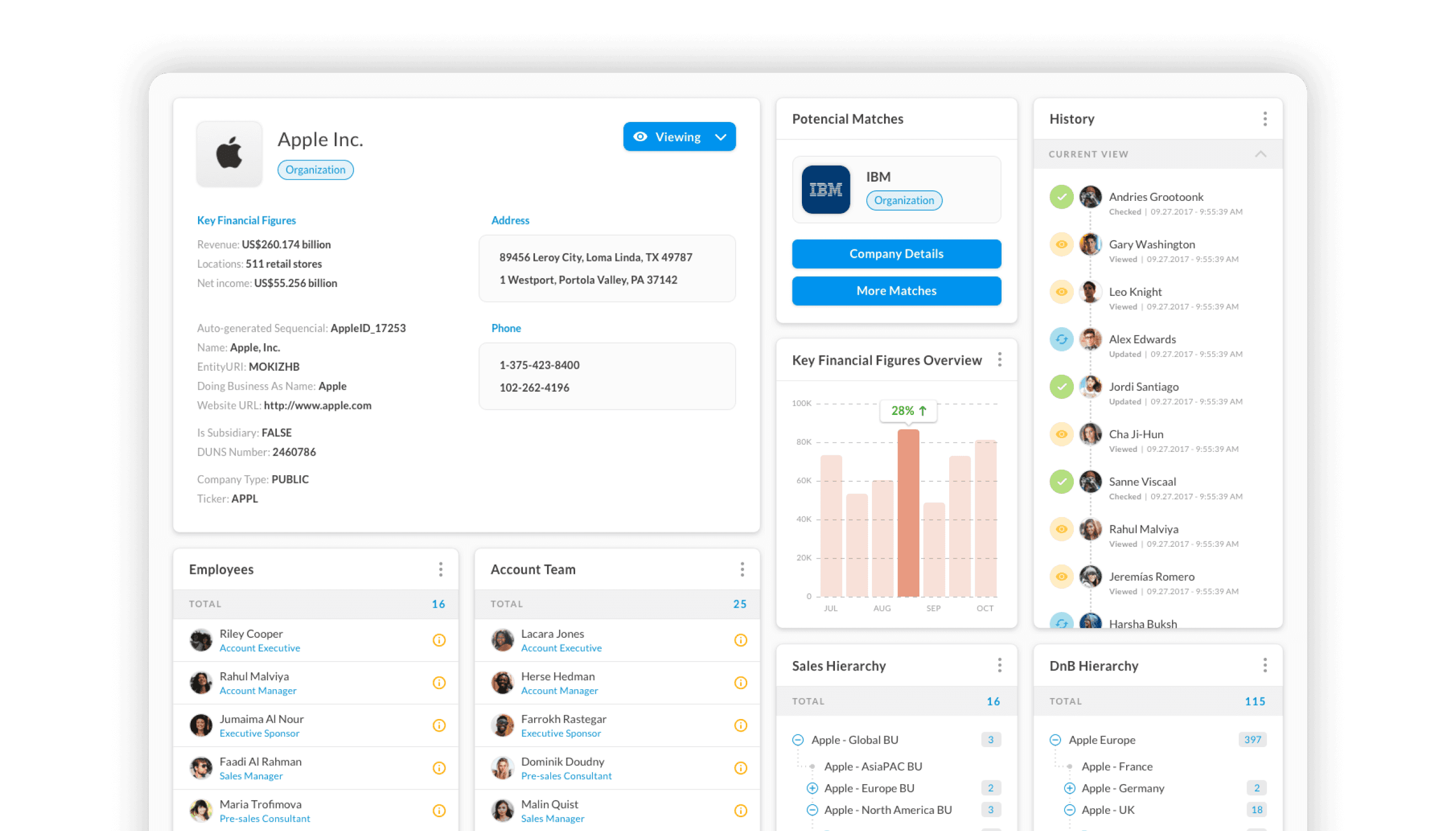Click the More Matches button

[x=896, y=291]
